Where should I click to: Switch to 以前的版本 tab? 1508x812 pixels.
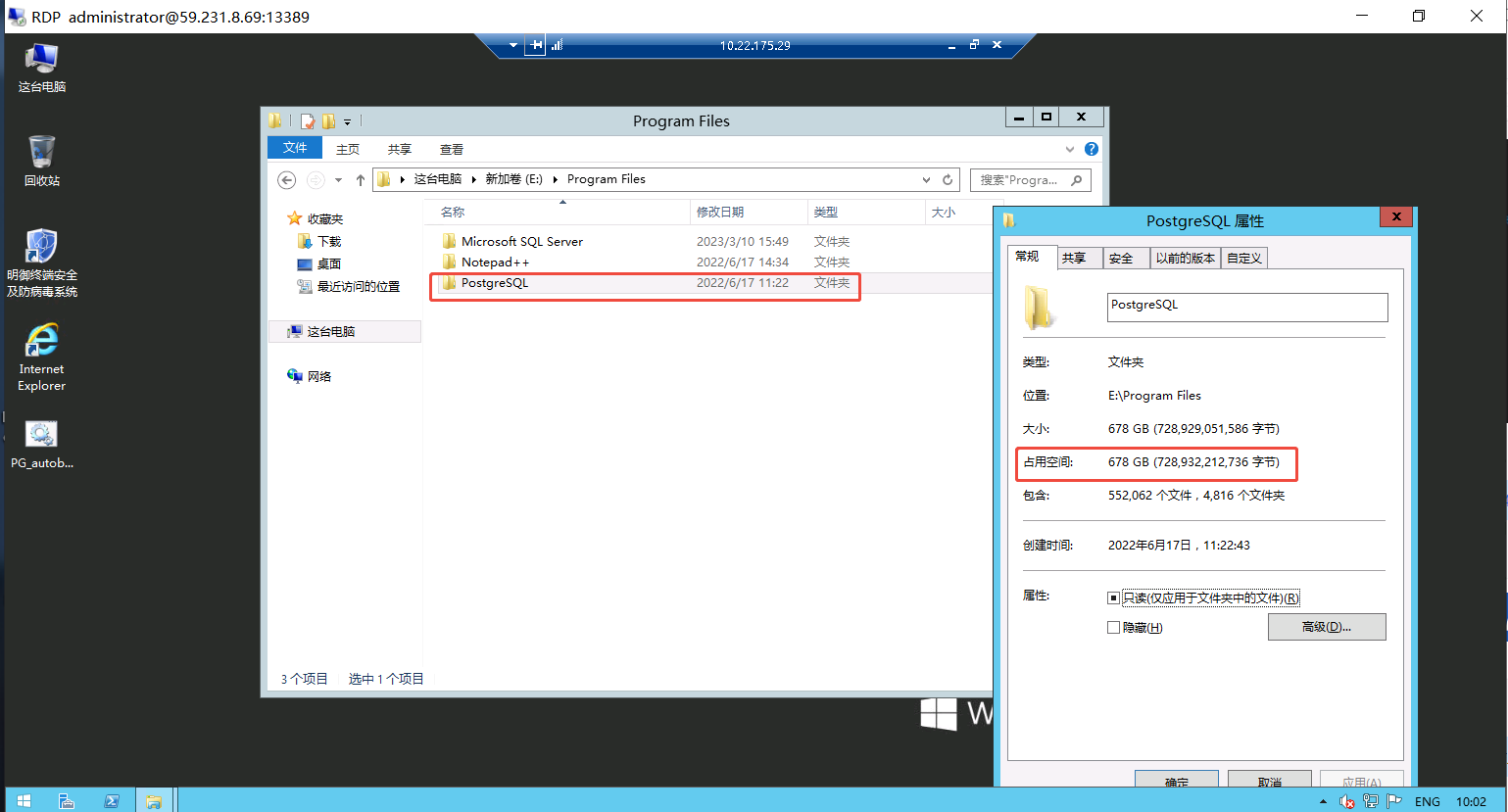(x=1186, y=258)
